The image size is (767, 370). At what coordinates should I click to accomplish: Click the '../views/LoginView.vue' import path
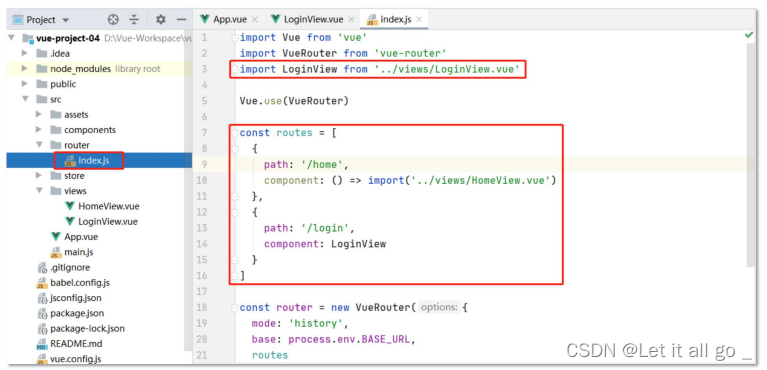(447, 69)
